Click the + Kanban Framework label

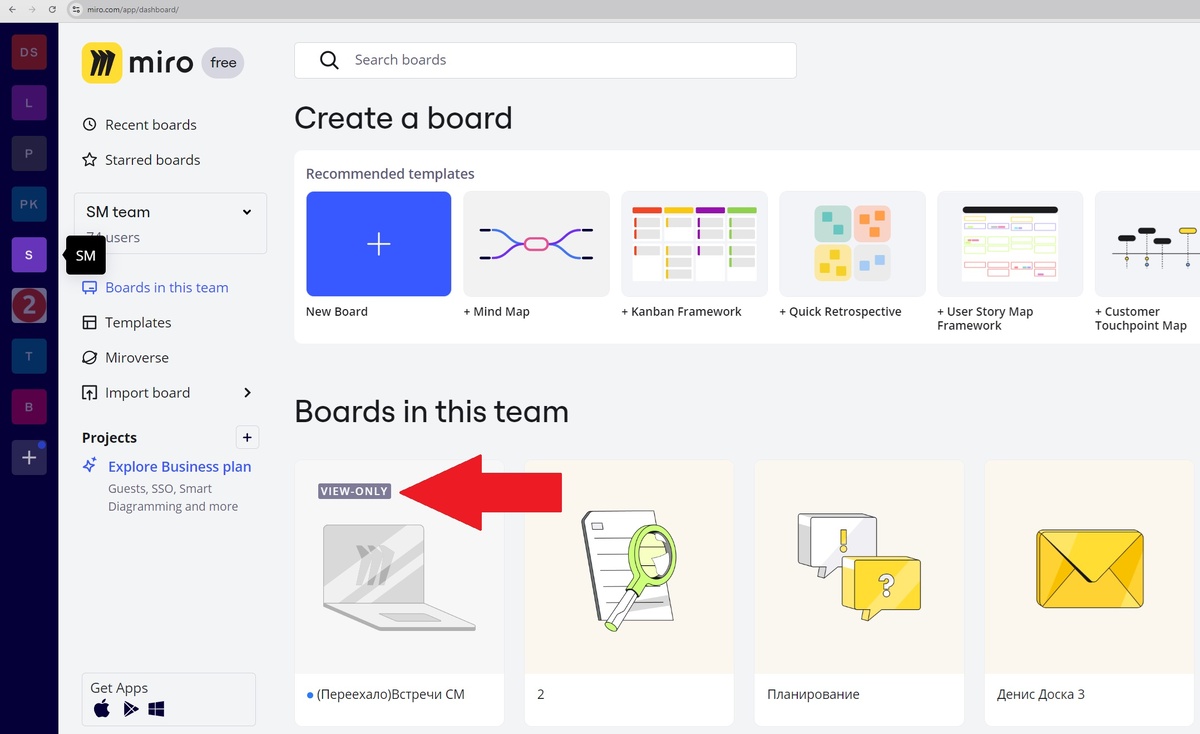coord(681,312)
